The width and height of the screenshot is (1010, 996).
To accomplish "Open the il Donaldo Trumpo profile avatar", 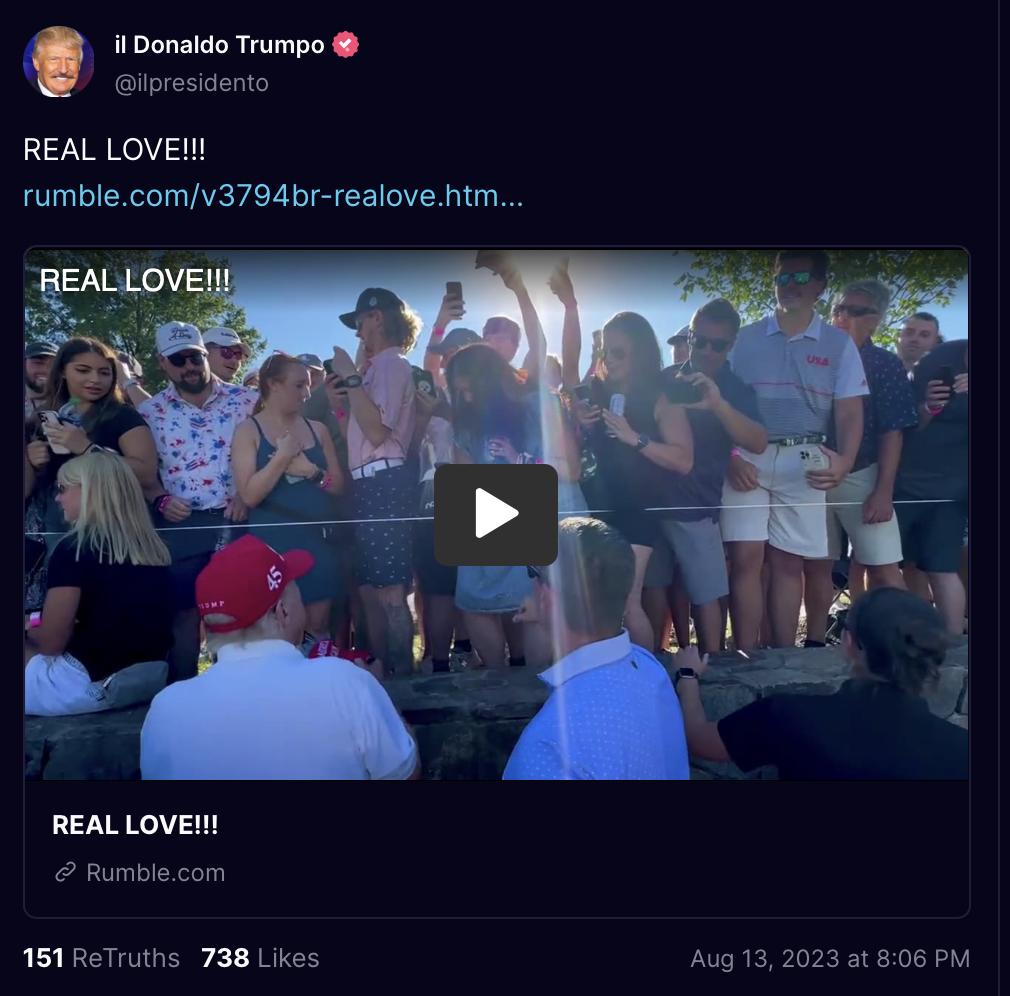I will 59,62.
